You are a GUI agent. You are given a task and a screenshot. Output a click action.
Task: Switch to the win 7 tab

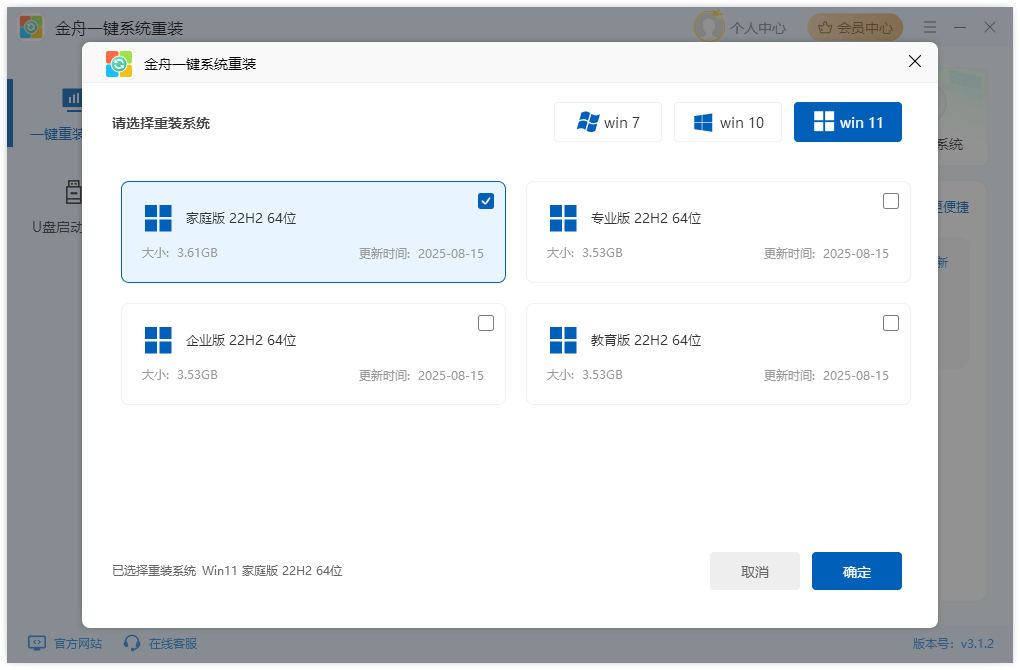pyautogui.click(x=608, y=122)
